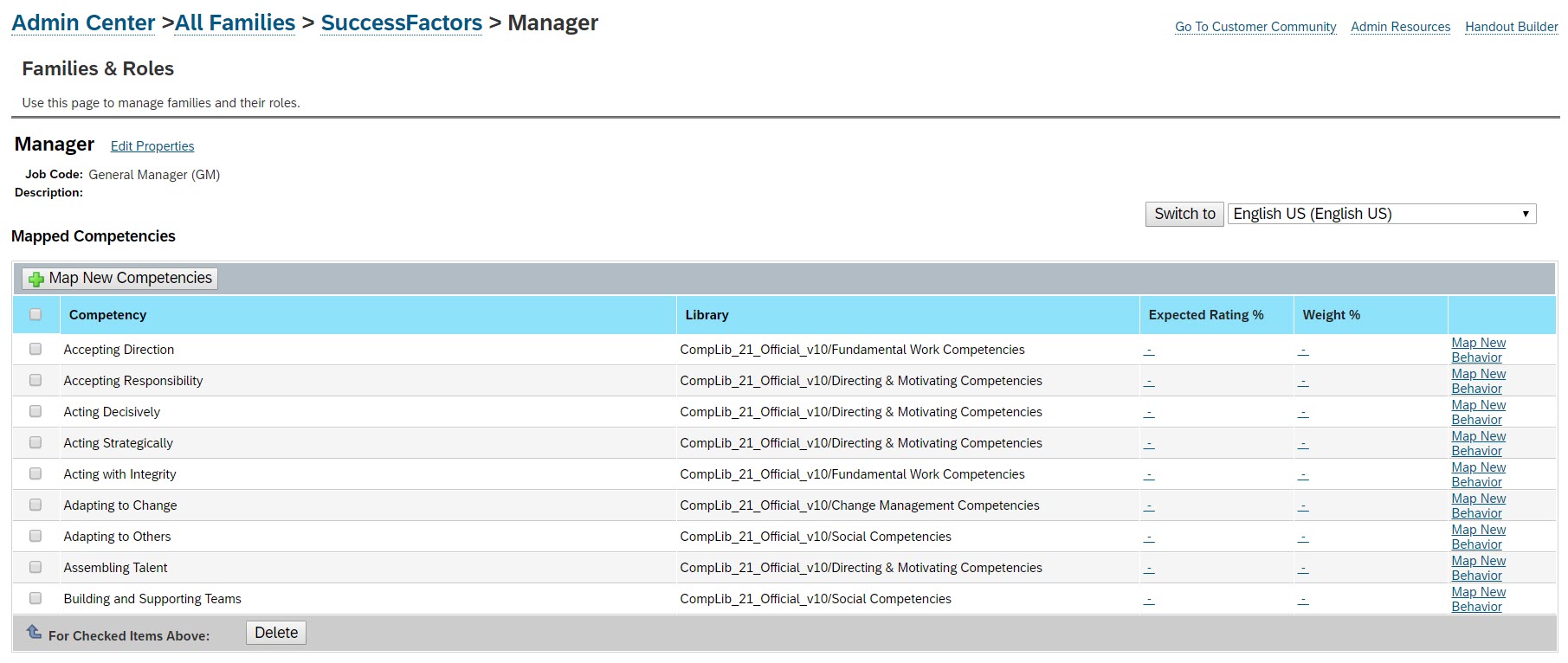Edit Expected Rating for Acting Decisively
This screenshot has height=663, width=1568.
point(1149,413)
